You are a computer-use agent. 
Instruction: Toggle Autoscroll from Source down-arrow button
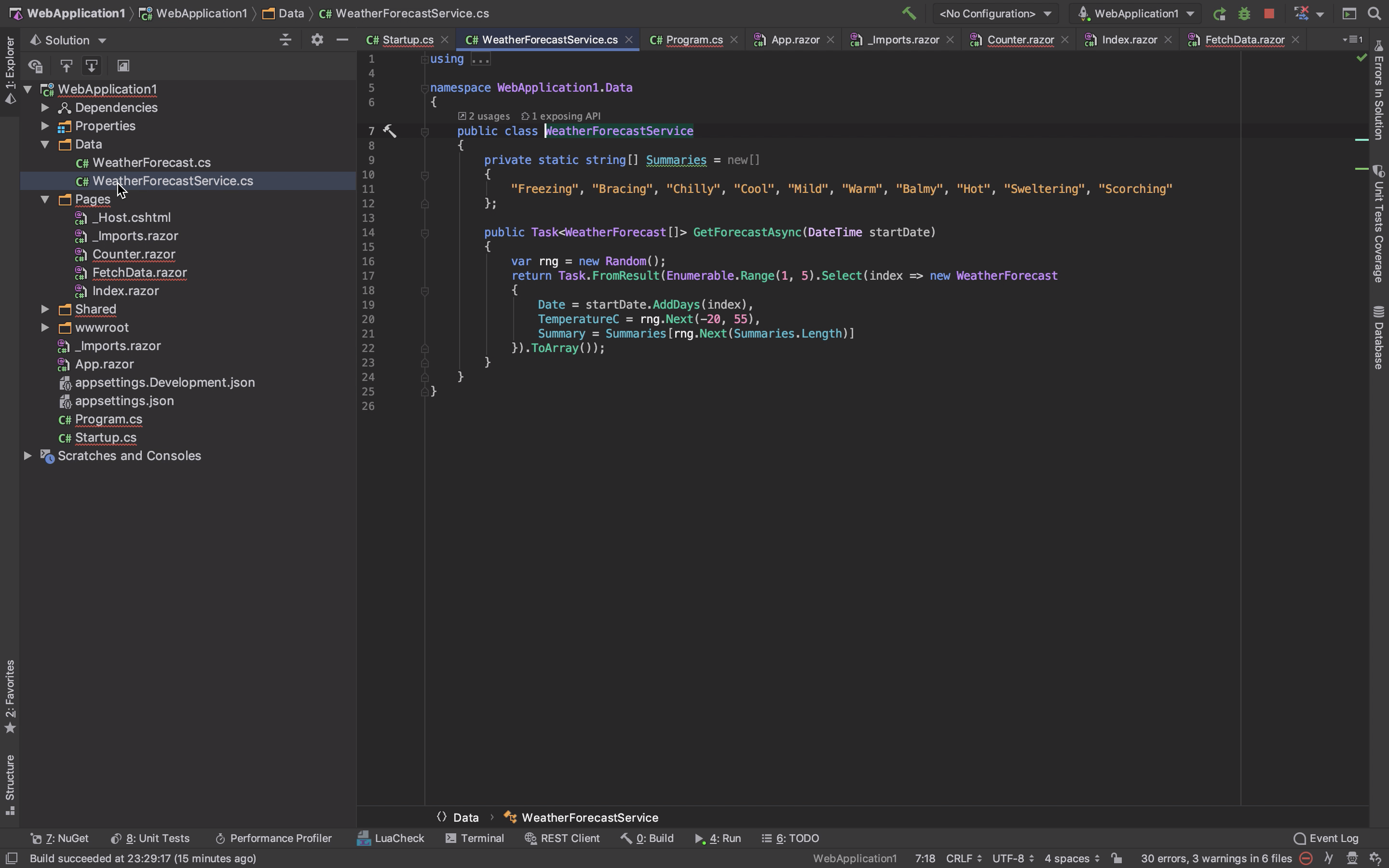(x=91, y=66)
